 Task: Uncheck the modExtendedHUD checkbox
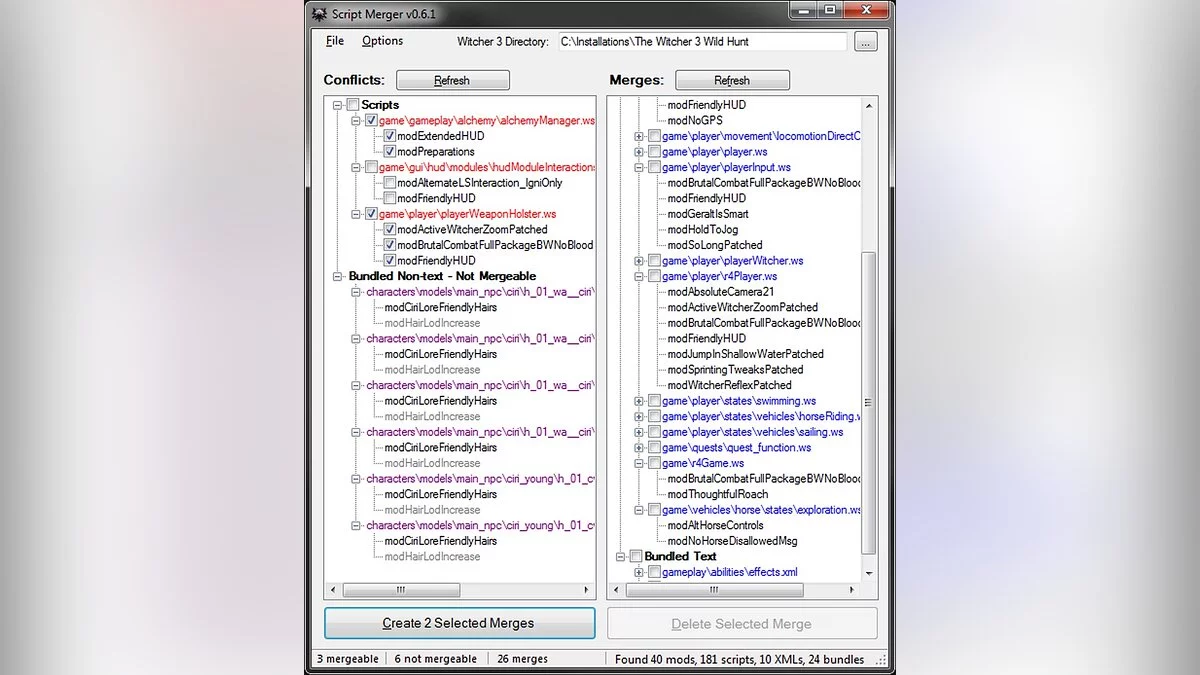[x=389, y=136]
